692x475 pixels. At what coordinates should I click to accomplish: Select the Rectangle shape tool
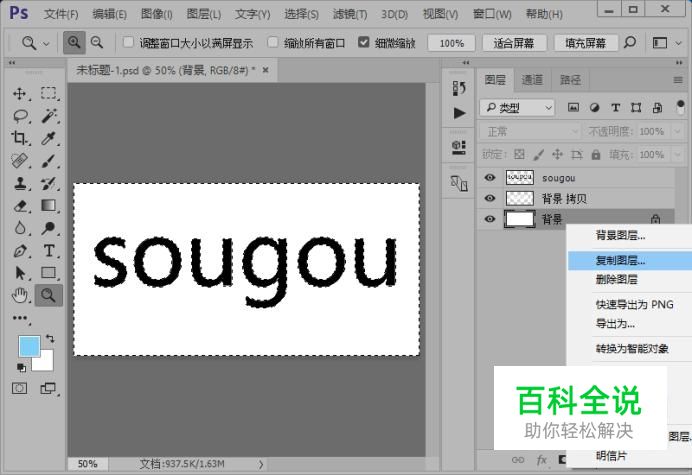click(48, 273)
